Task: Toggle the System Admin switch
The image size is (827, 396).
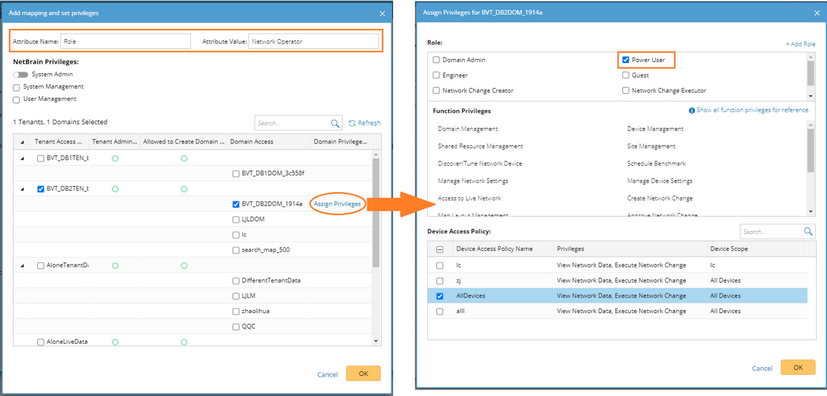Action: [x=21, y=74]
